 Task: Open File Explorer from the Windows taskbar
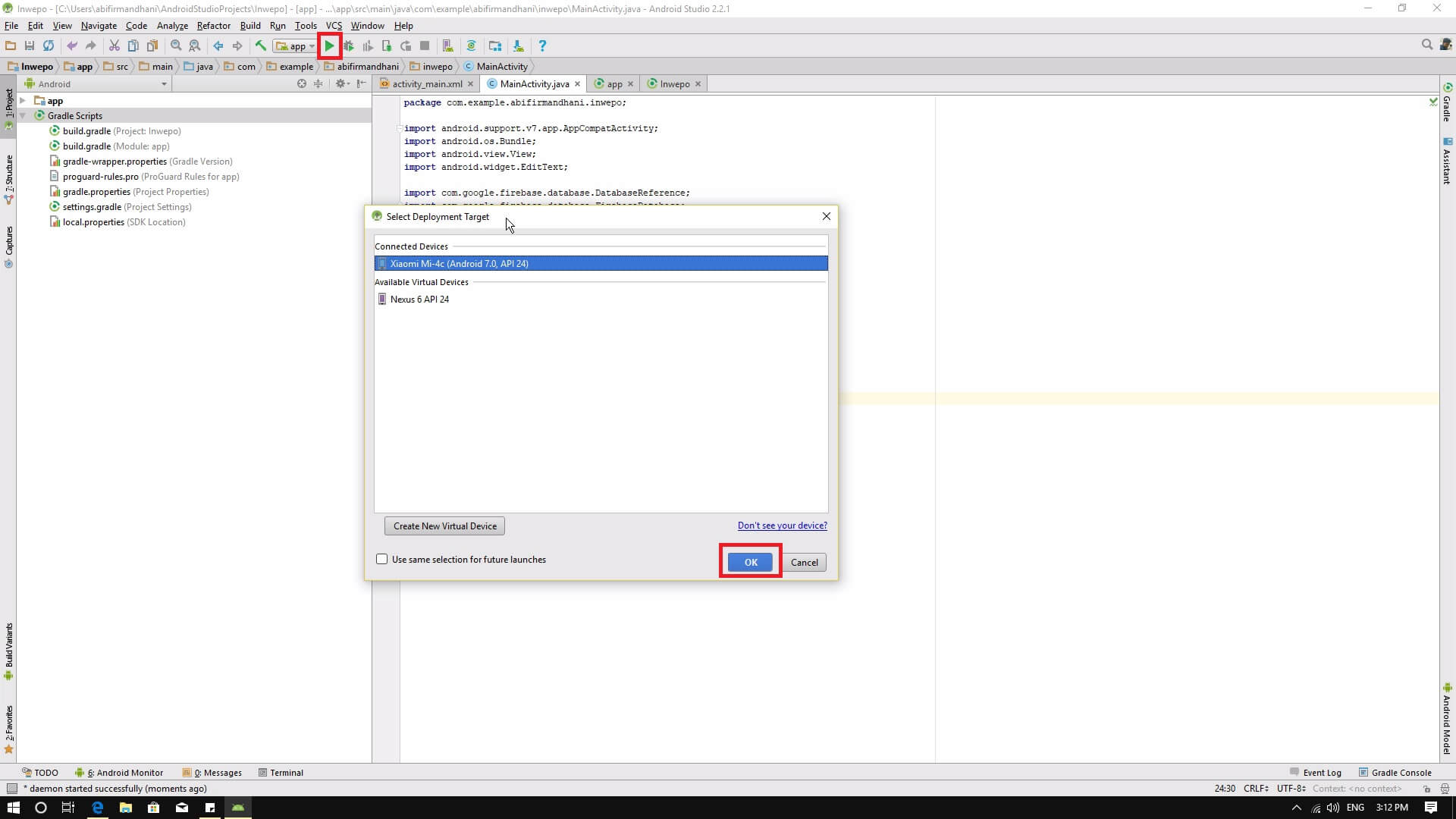(x=125, y=808)
